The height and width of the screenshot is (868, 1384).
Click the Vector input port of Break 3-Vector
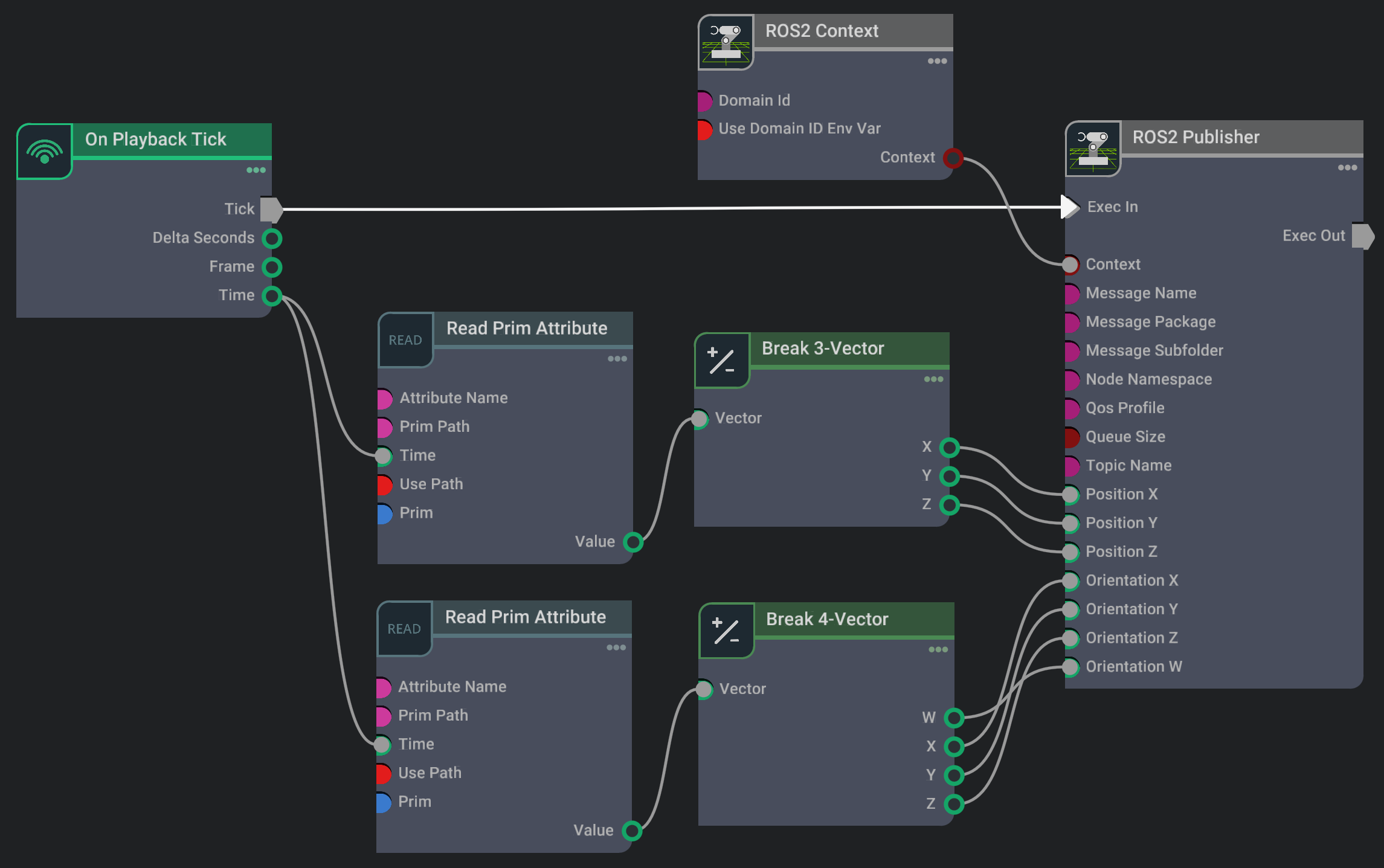(x=700, y=419)
